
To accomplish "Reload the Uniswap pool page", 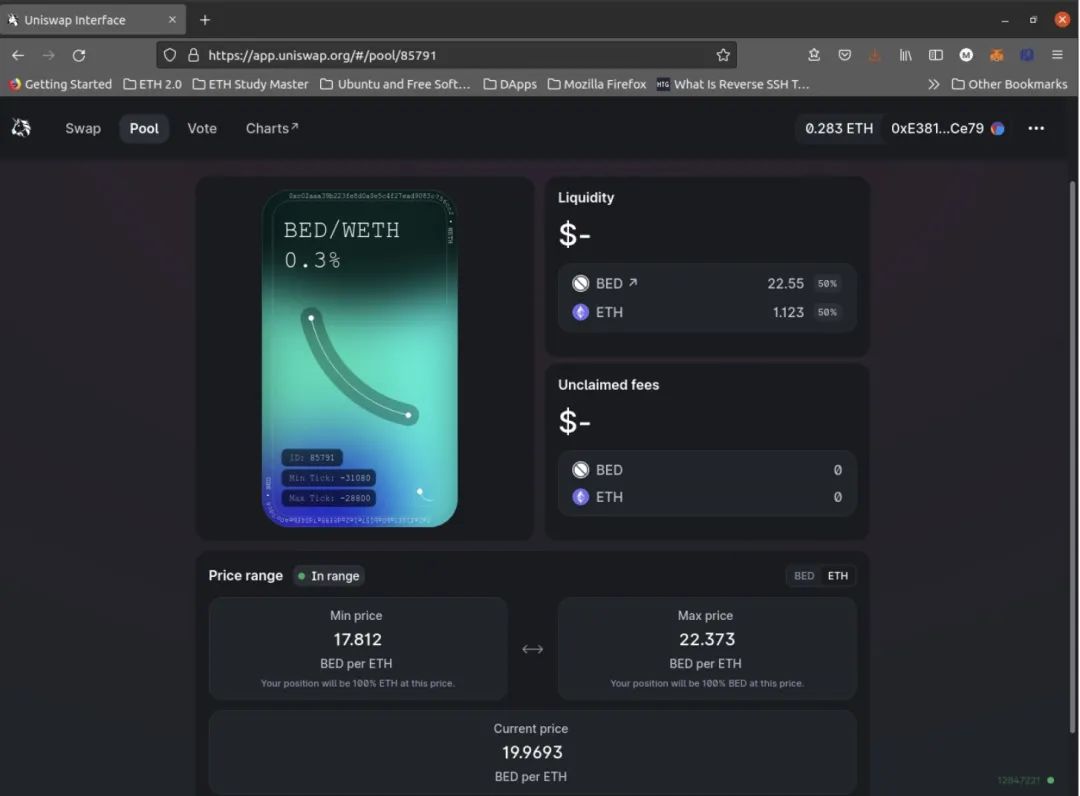I will pyautogui.click(x=79, y=55).
